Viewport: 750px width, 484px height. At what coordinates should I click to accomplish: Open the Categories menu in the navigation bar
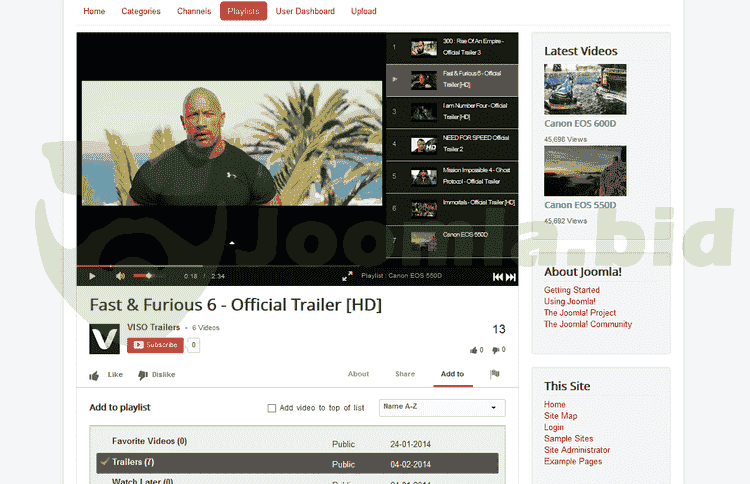click(x=141, y=11)
